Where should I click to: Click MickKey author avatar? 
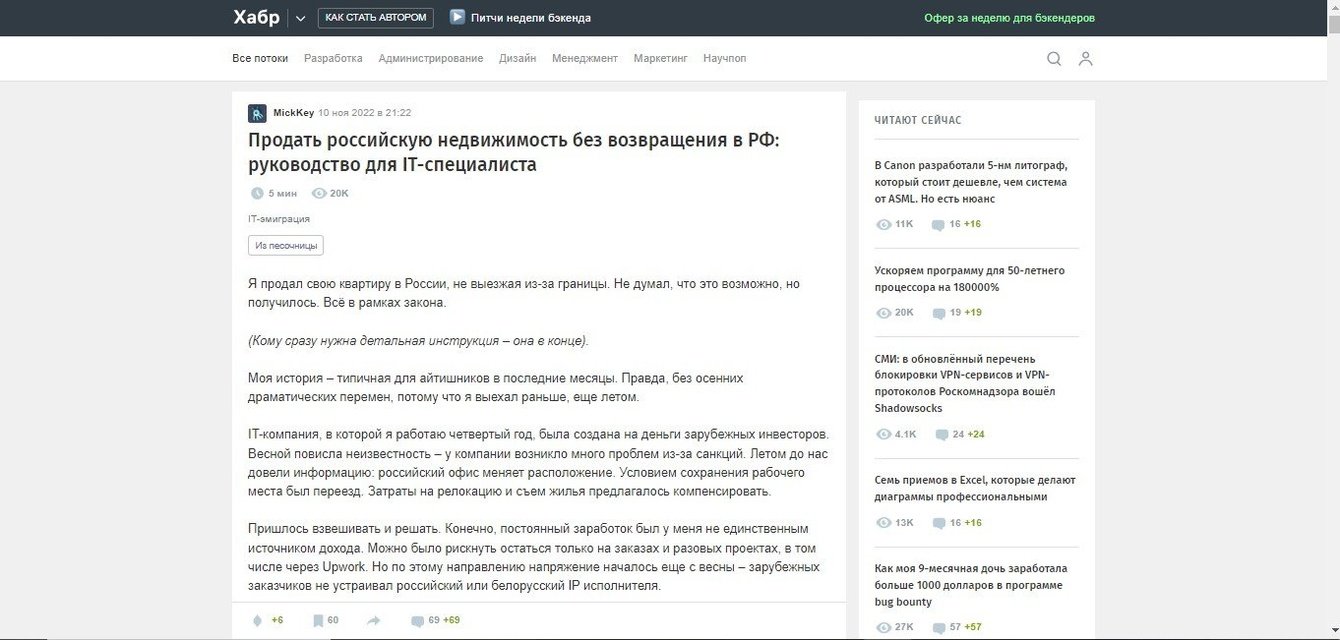257,113
